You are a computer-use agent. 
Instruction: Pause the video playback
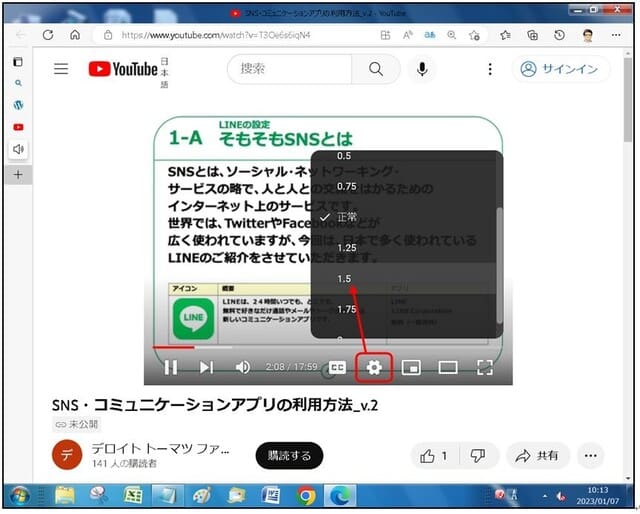point(171,368)
